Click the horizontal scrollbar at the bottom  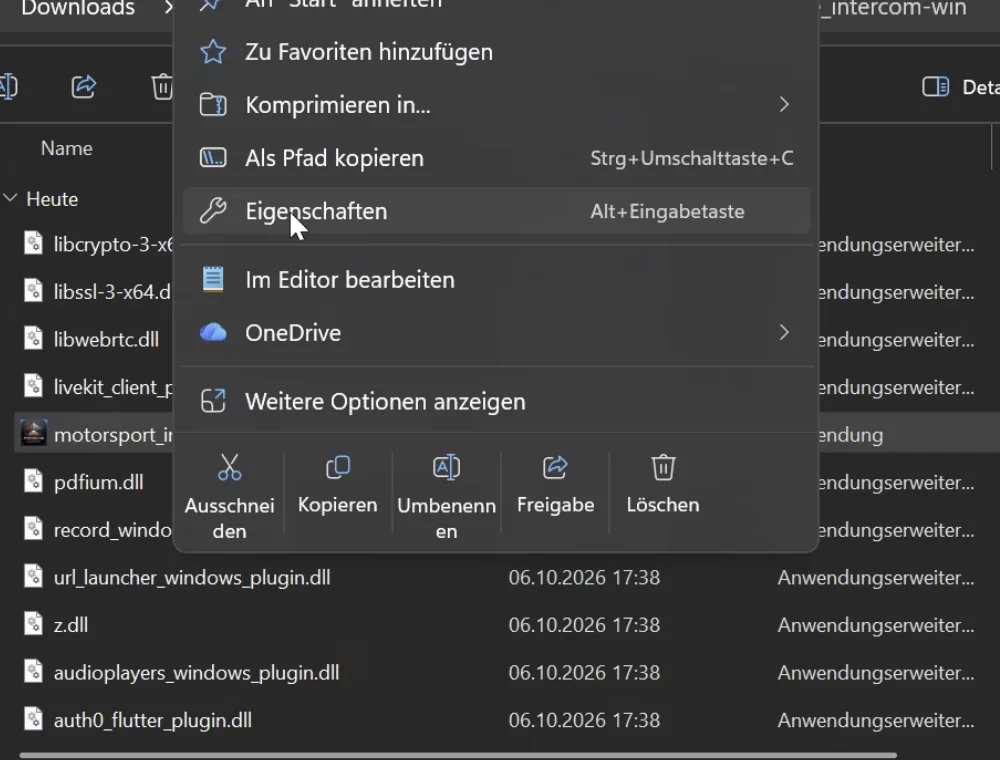tap(458, 756)
